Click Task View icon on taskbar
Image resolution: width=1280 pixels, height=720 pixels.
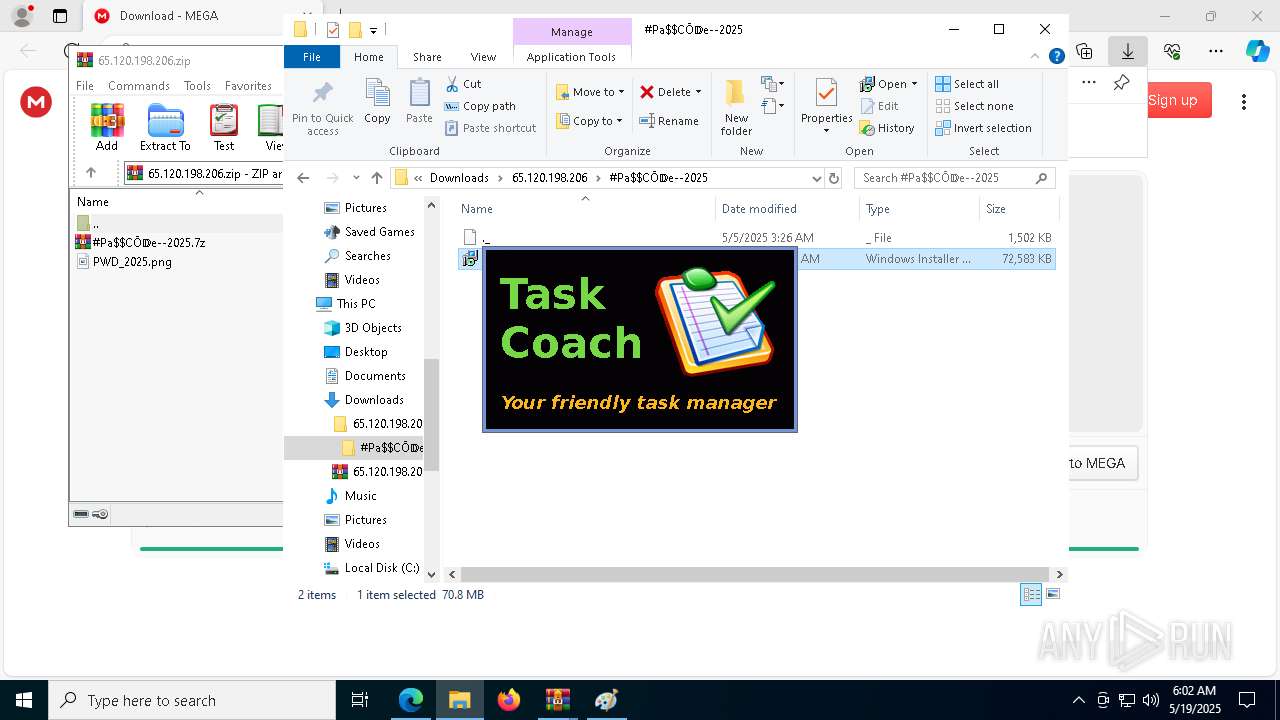point(360,700)
